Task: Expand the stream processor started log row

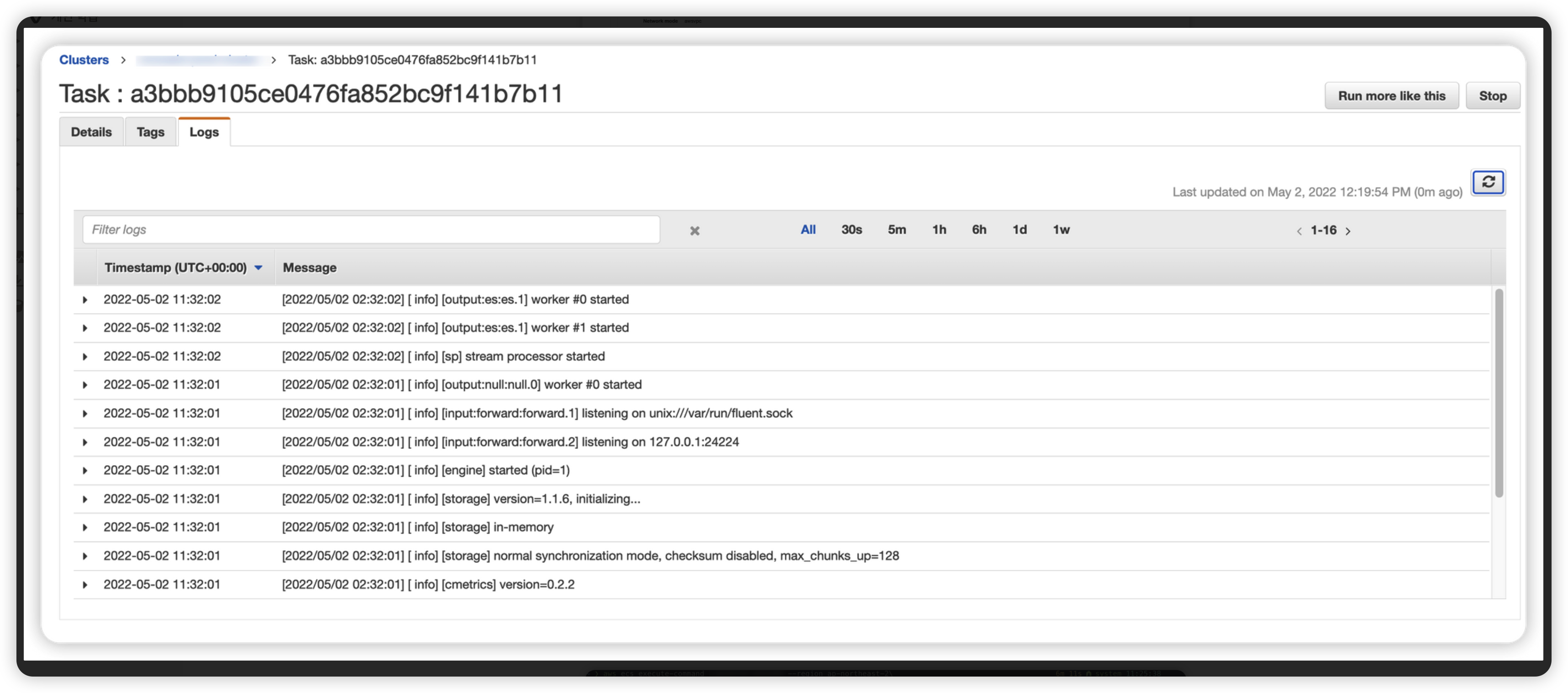Action: click(84, 357)
